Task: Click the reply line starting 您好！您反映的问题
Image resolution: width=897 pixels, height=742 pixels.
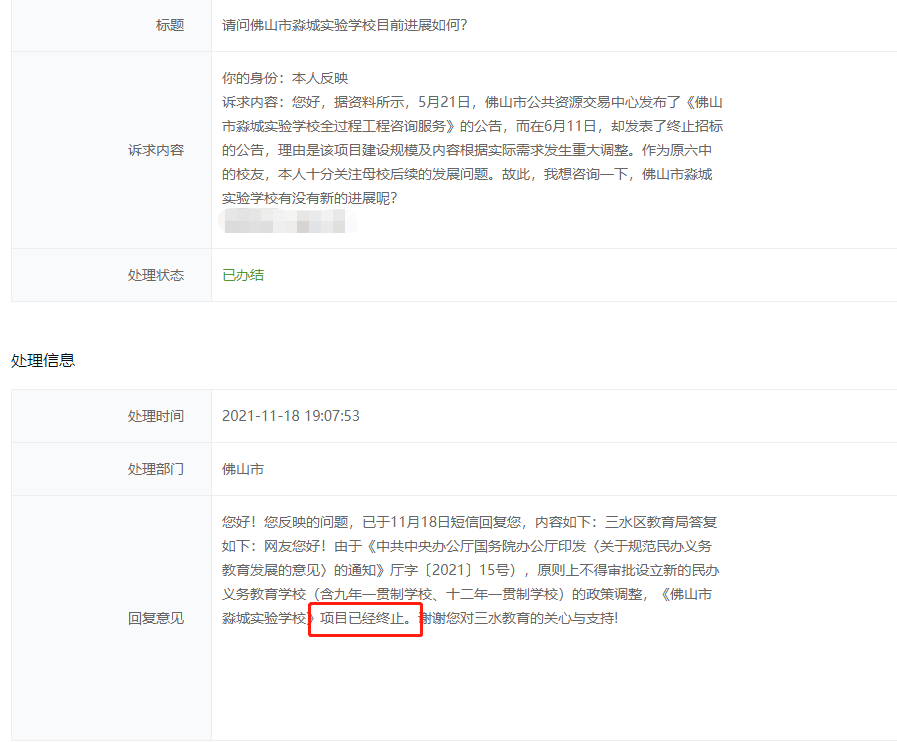Action: click(x=470, y=522)
